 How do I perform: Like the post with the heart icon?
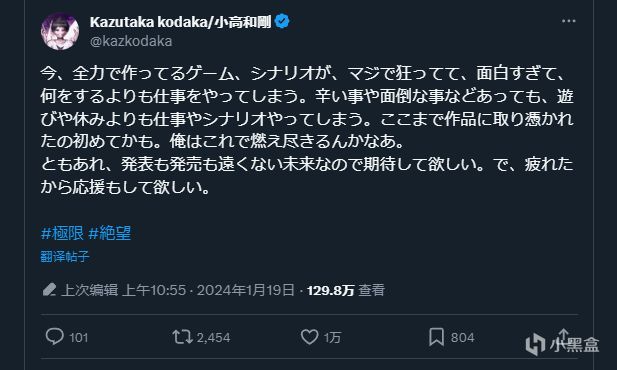309,337
